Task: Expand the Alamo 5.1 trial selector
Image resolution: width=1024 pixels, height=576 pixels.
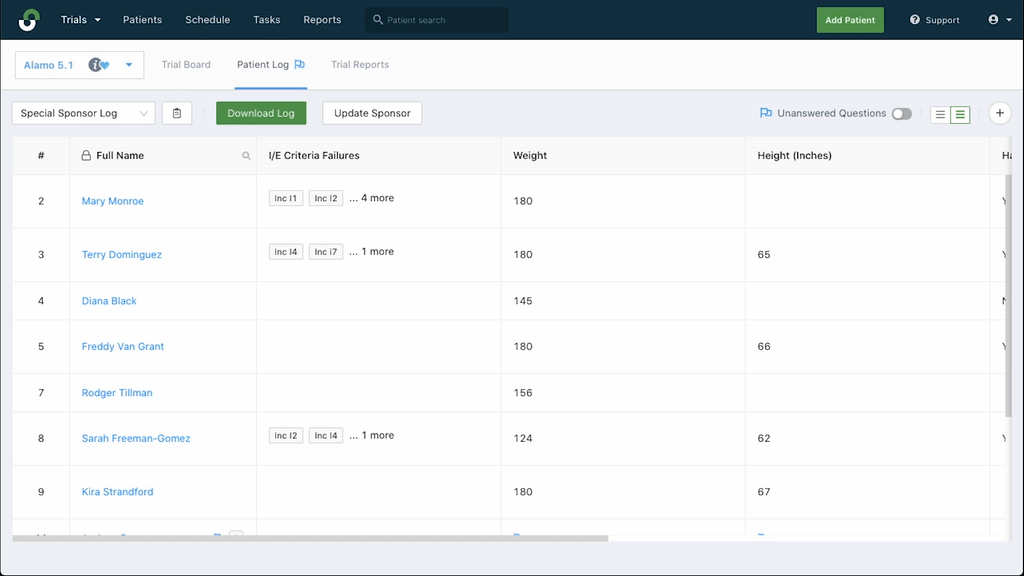Action: 129,65
